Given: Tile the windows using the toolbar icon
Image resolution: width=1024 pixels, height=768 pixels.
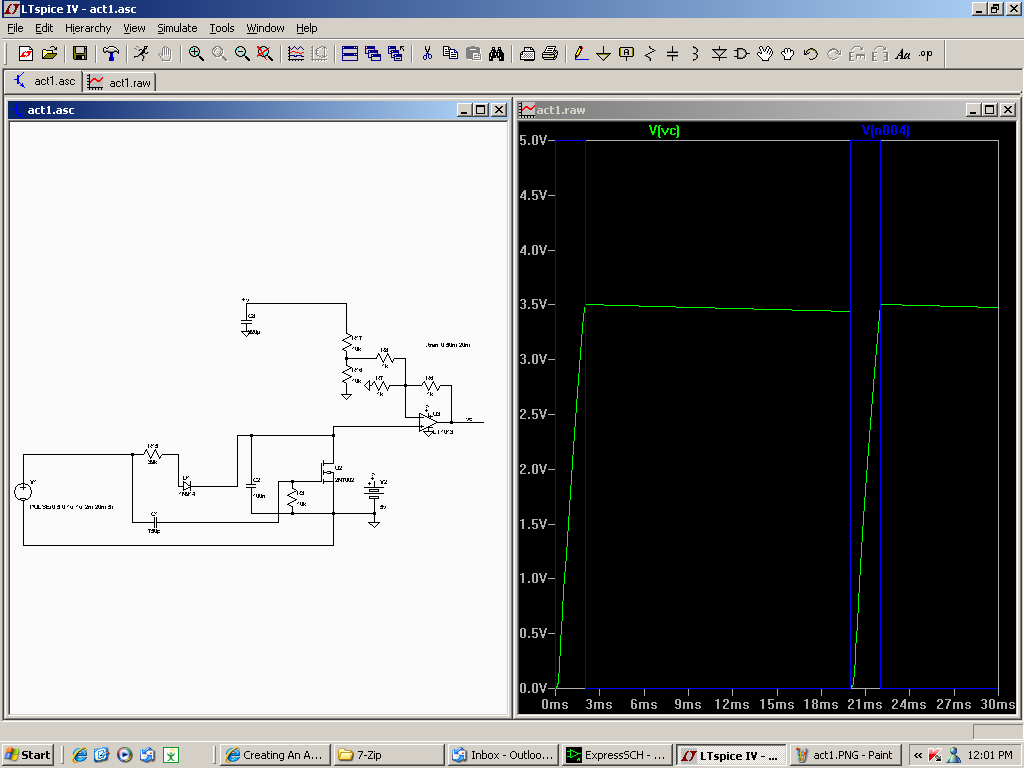Looking at the screenshot, I should point(350,54).
